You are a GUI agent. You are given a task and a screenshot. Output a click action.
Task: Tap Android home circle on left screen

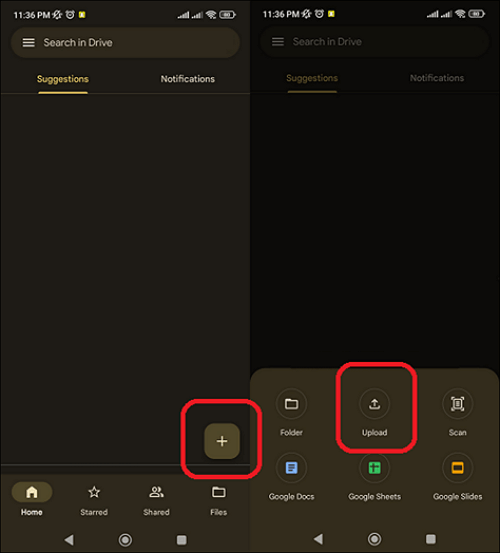125,540
